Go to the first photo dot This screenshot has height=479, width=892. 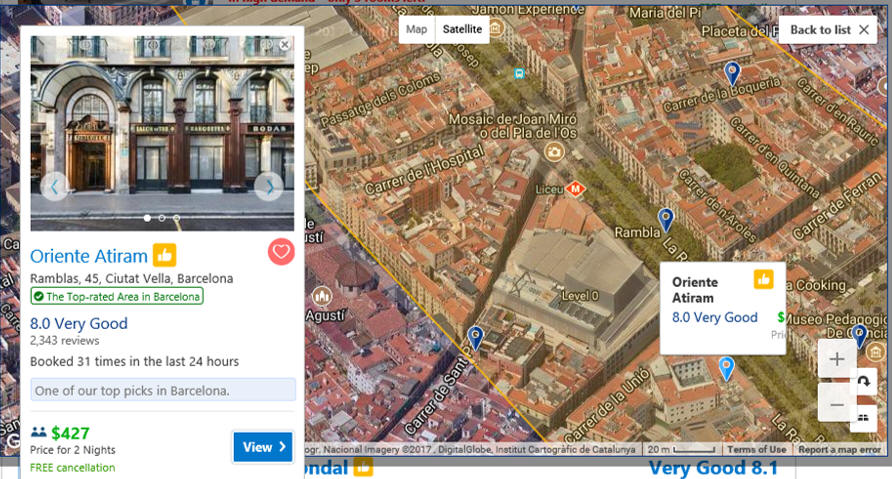tap(147, 218)
